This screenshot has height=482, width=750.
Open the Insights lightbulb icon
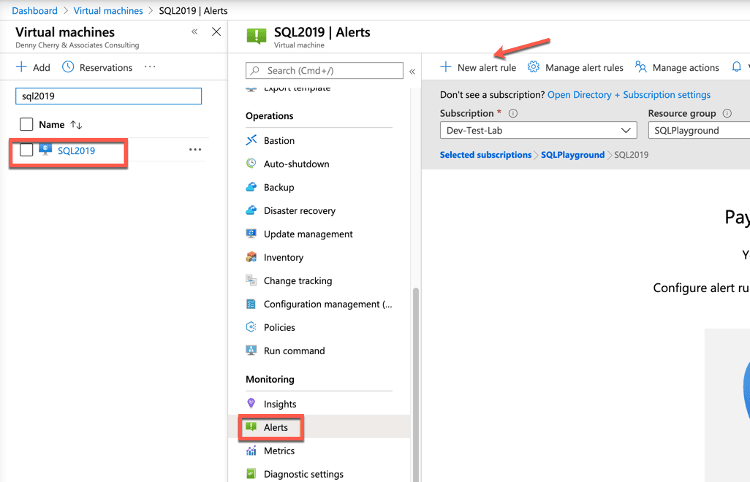[252, 404]
